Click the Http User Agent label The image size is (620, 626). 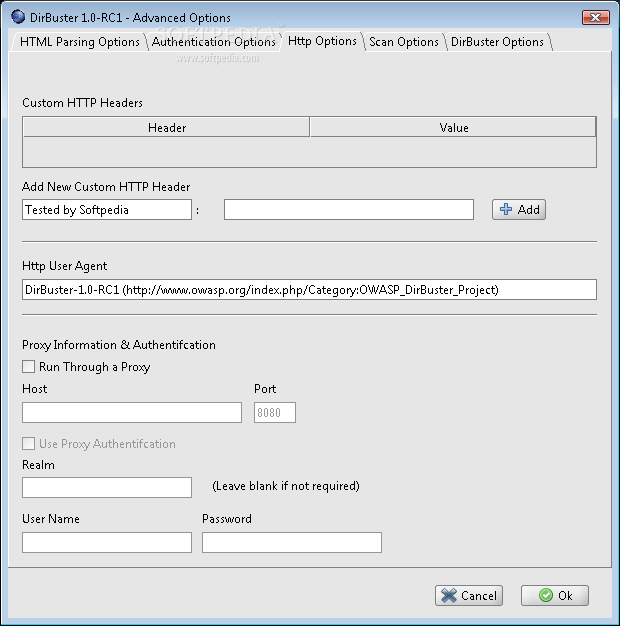pyautogui.click(x=64, y=266)
